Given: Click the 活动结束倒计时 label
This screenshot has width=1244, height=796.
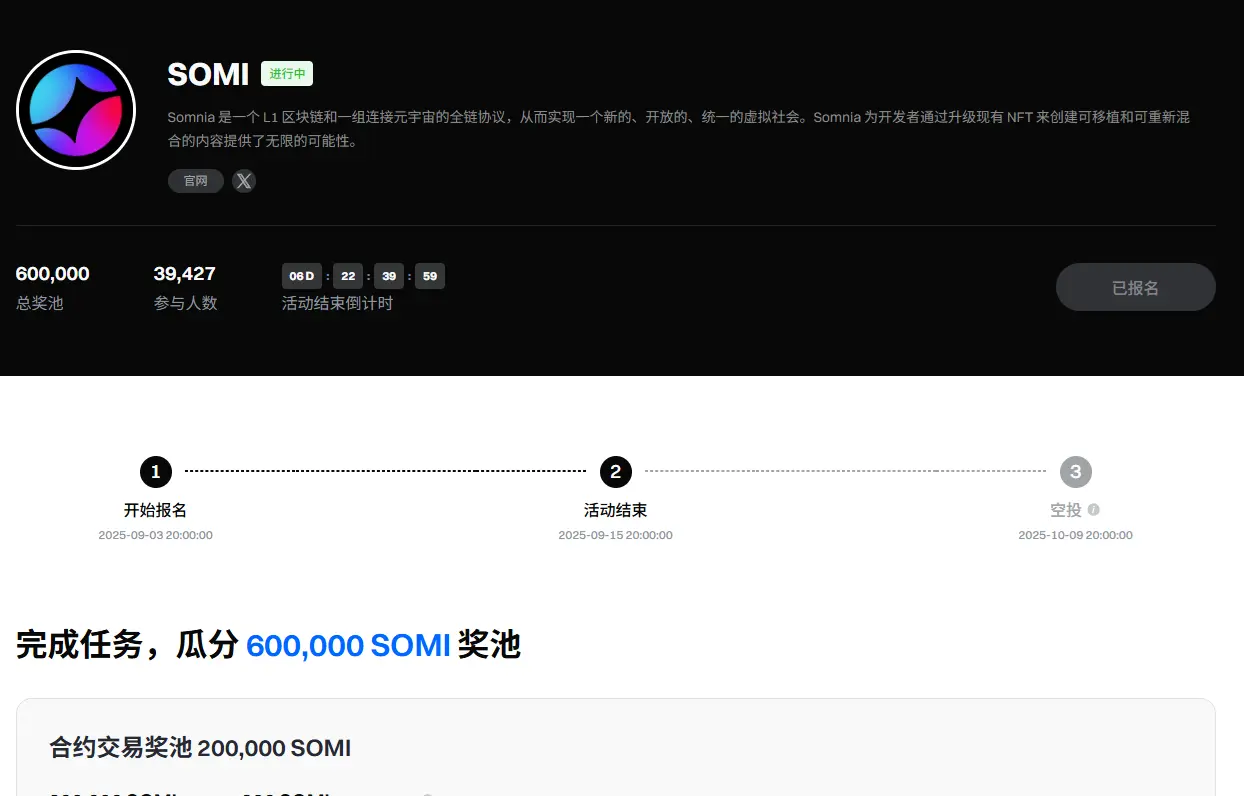Looking at the screenshot, I should coord(337,303).
